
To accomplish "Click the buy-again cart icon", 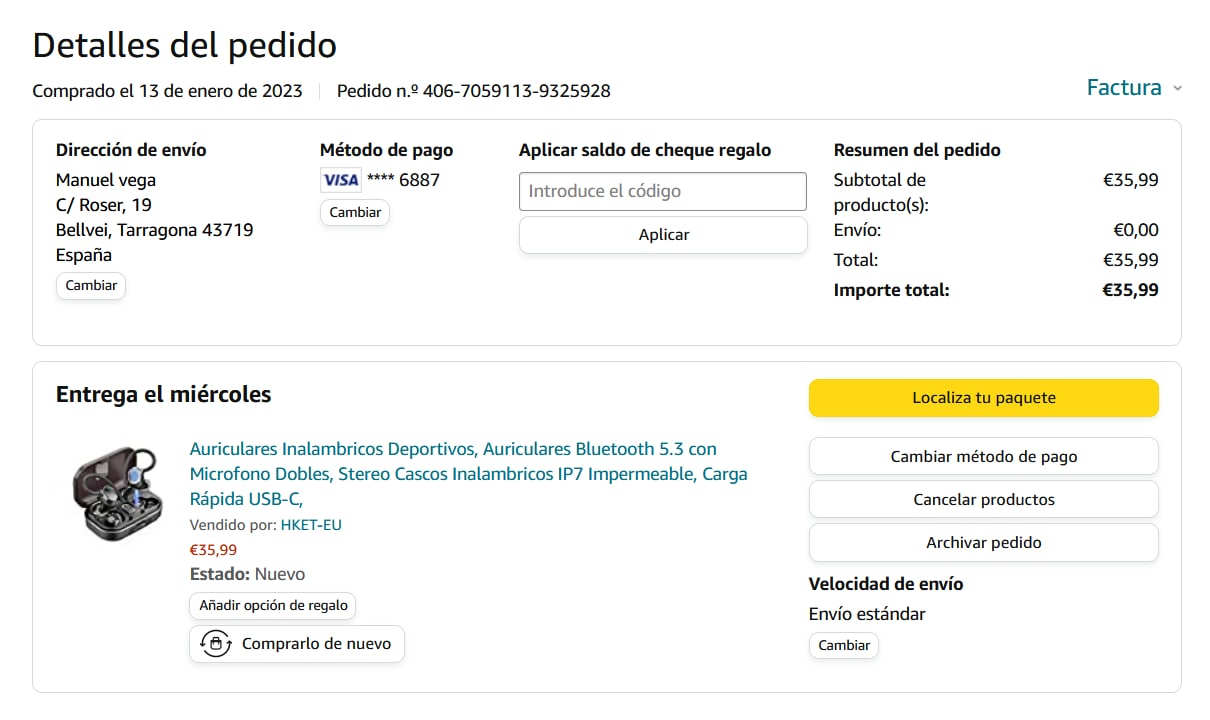I will click(216, 644).
